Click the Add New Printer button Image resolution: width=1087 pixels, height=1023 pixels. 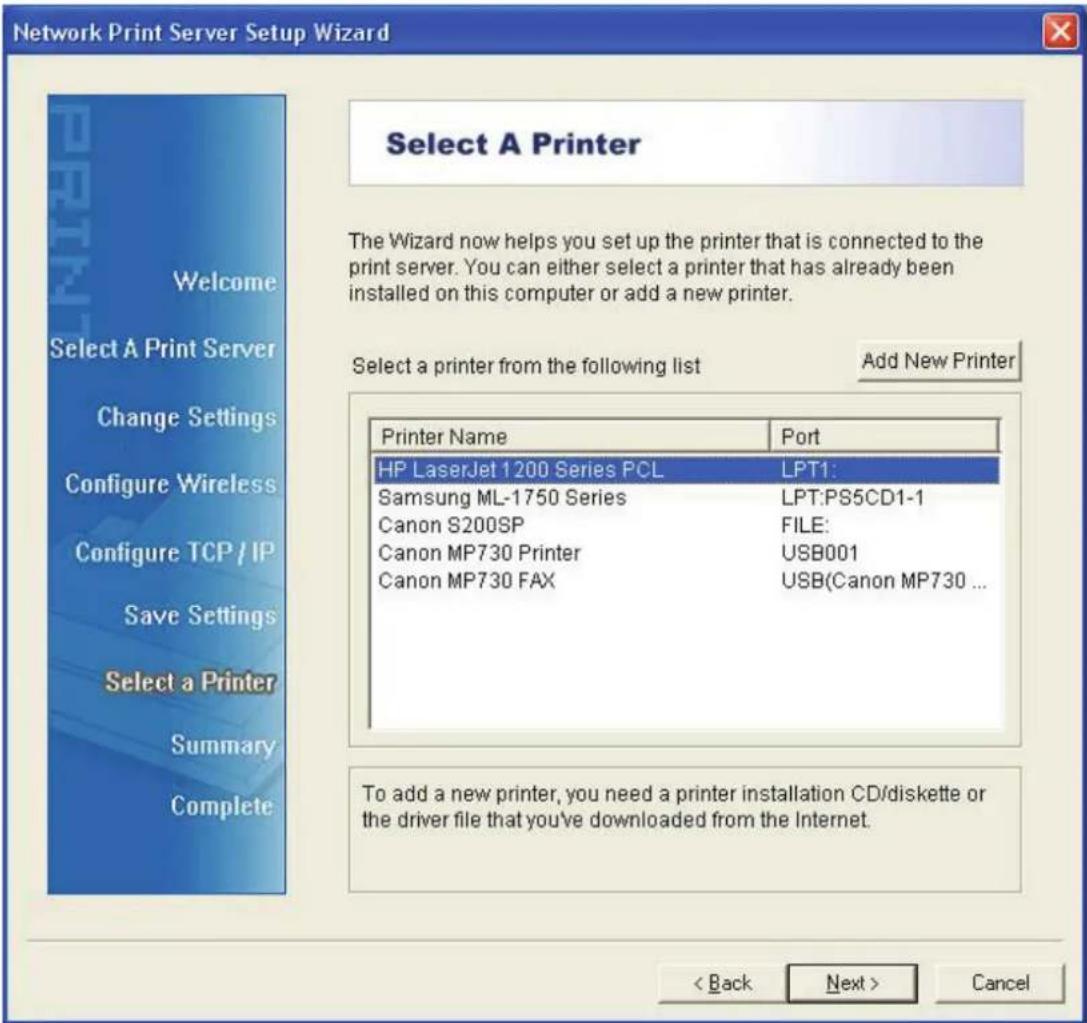pyautogui.click(x=939, y=360)
